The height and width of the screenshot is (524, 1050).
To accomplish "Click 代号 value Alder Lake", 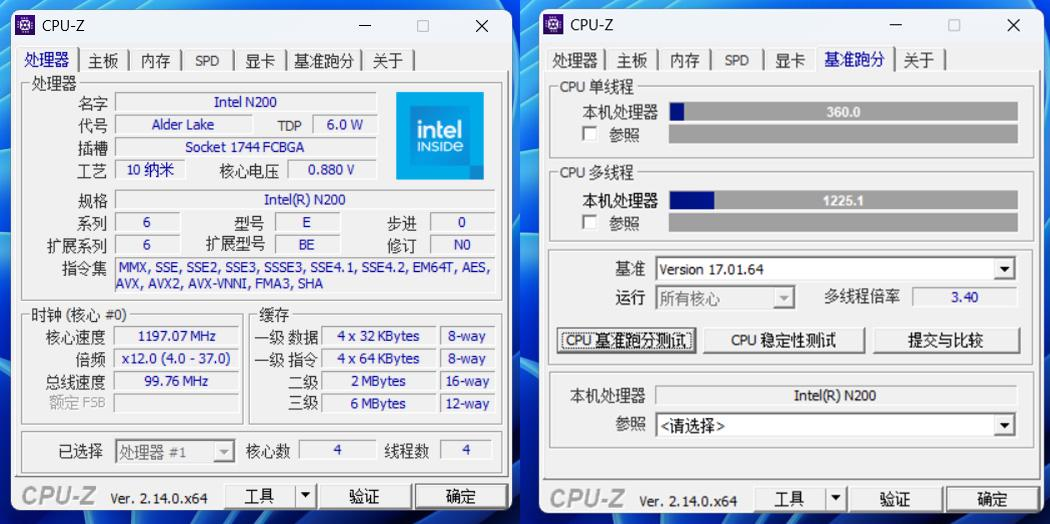I will [183, 124].
